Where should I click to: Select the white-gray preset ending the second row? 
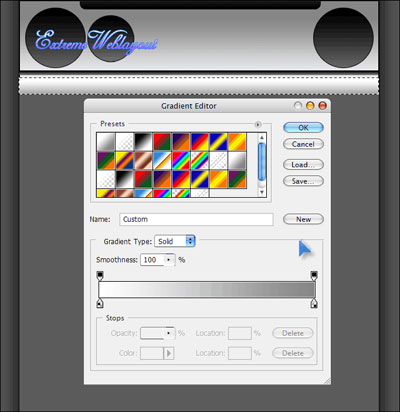coord(238,160)
